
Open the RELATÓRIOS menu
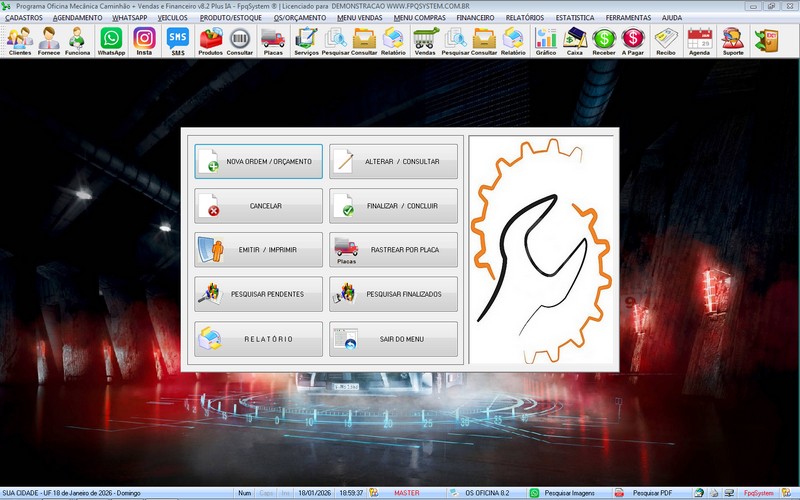524,17
